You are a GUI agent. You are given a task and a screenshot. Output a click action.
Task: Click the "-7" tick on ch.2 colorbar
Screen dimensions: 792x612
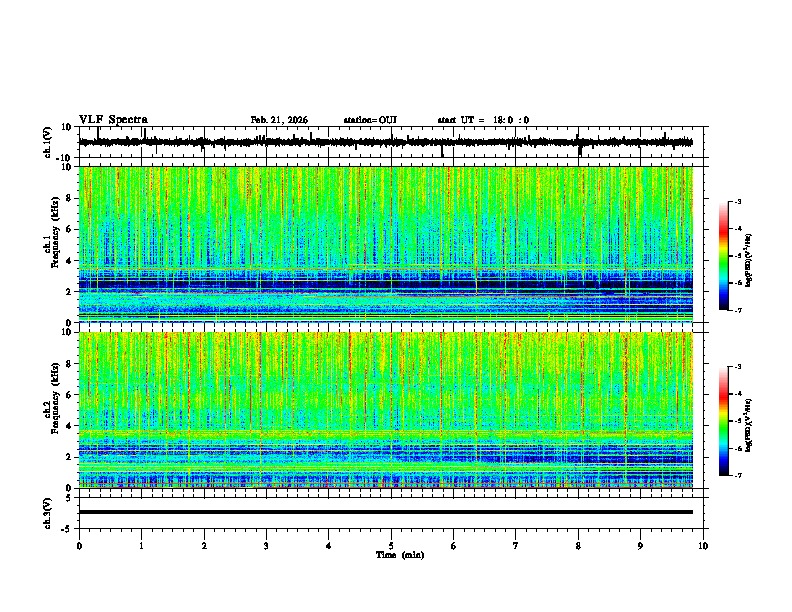738,476
